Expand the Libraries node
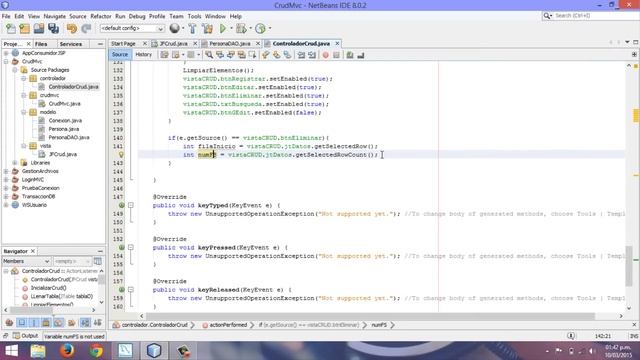The width and height of the screenshot is (640, 360). 15,163
